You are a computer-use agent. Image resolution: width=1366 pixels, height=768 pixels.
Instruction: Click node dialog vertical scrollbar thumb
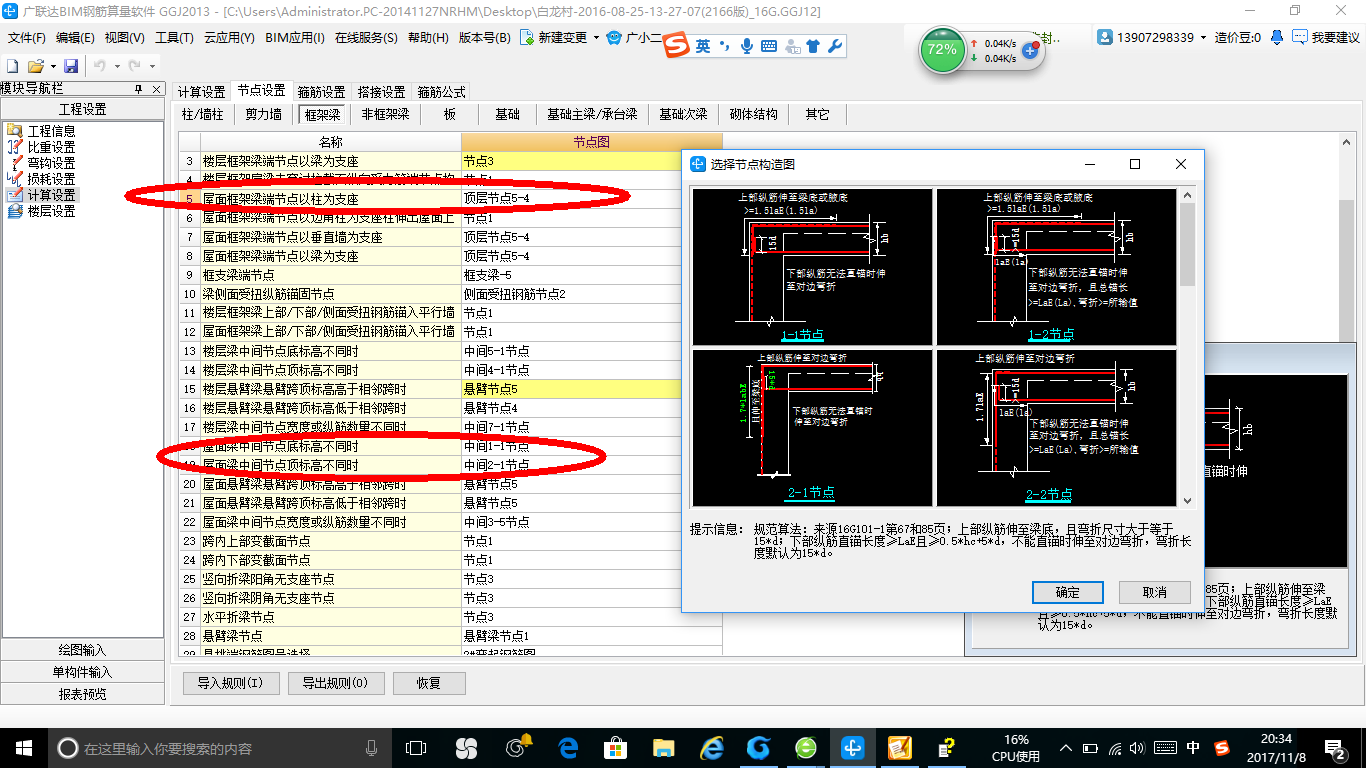1187,245
